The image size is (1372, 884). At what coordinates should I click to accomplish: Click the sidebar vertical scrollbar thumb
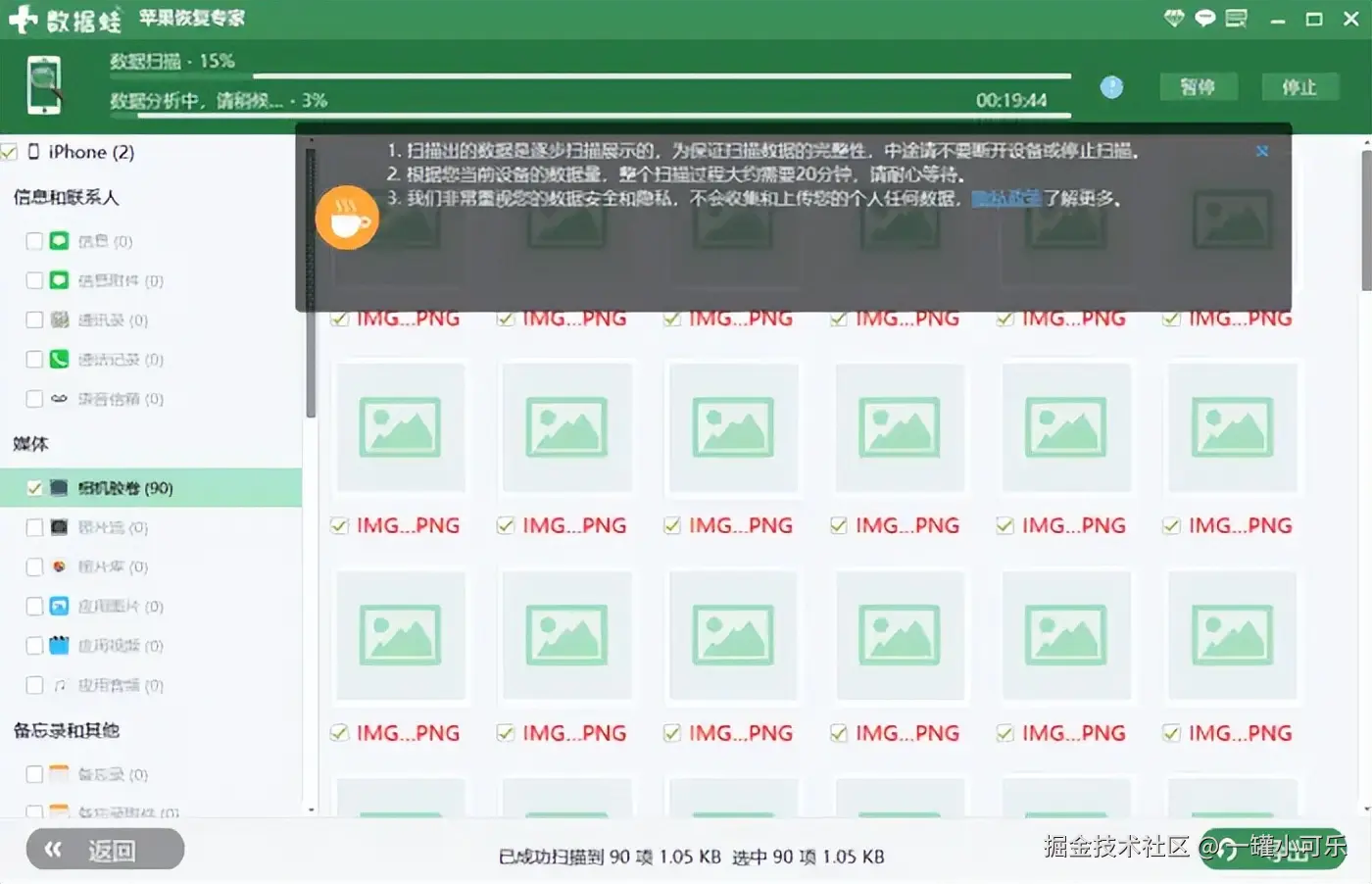(x=311, y=284)
